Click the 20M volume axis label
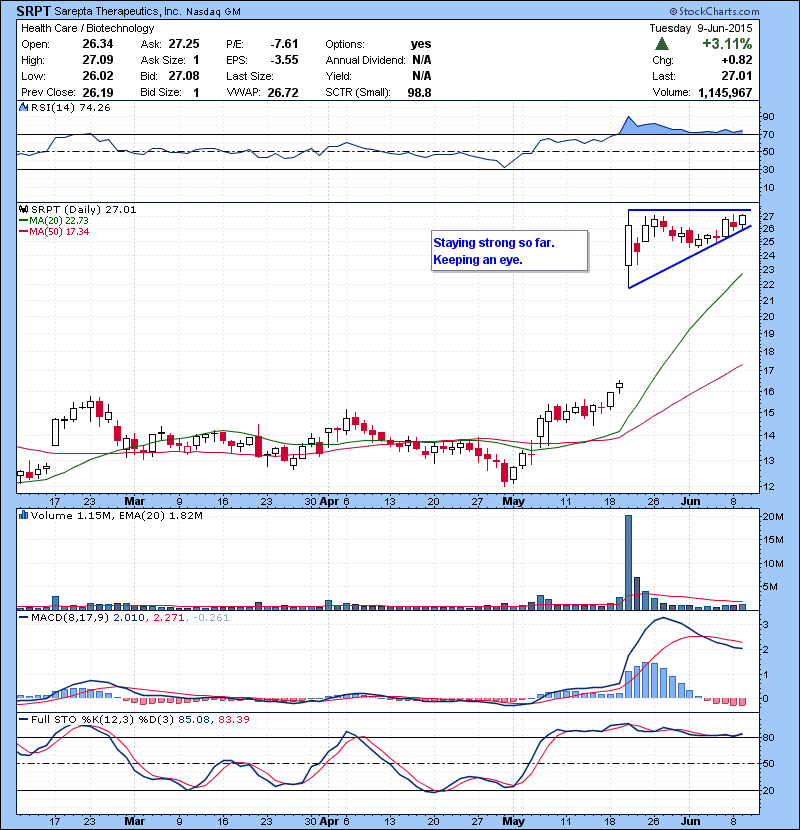This screenshot has height=830, width=800. pyautogui.click(x=772, y=516)
